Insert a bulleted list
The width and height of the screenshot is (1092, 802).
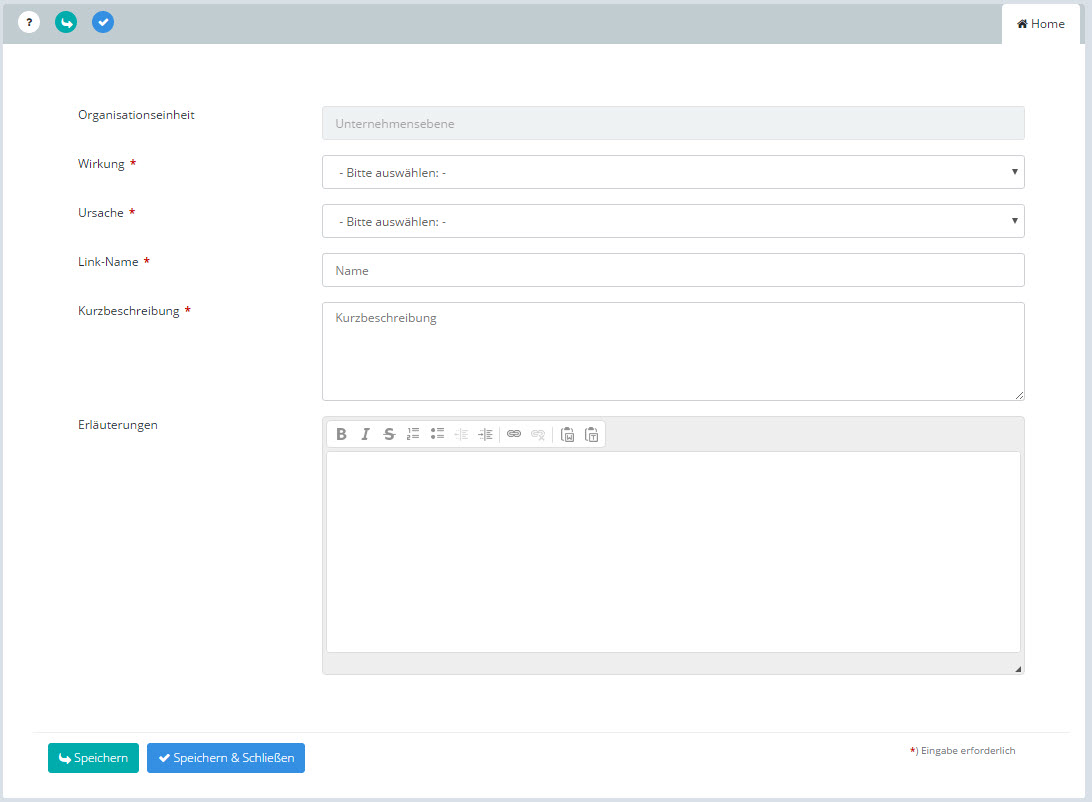(x=437, y=434)
